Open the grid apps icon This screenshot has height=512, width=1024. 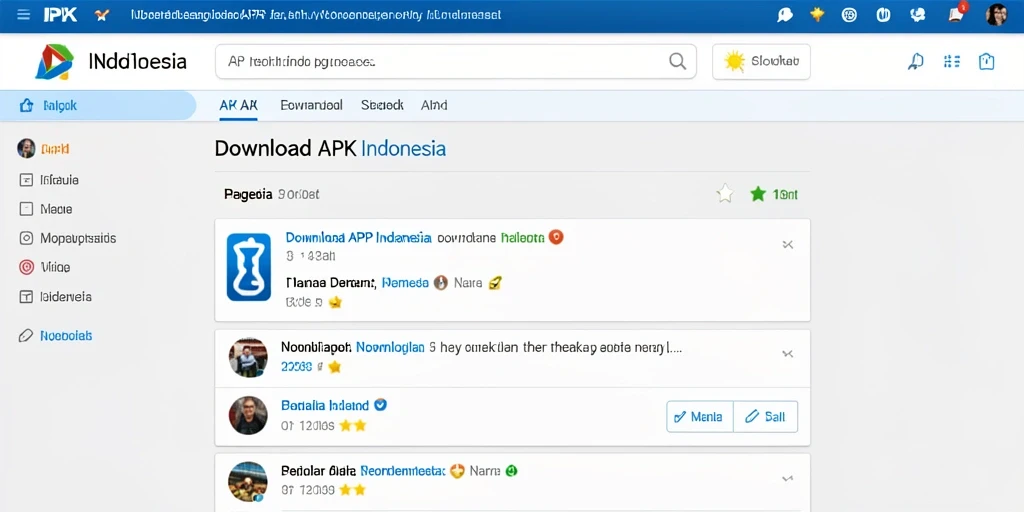pos(952,61)
